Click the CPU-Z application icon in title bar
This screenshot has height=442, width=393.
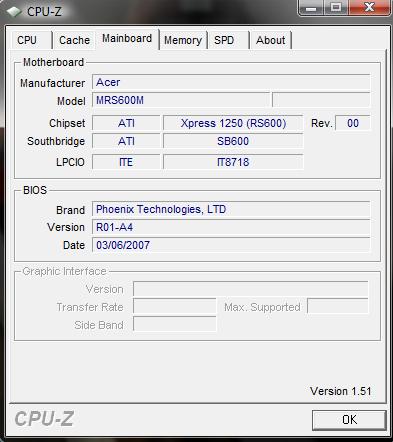point(14,12)
